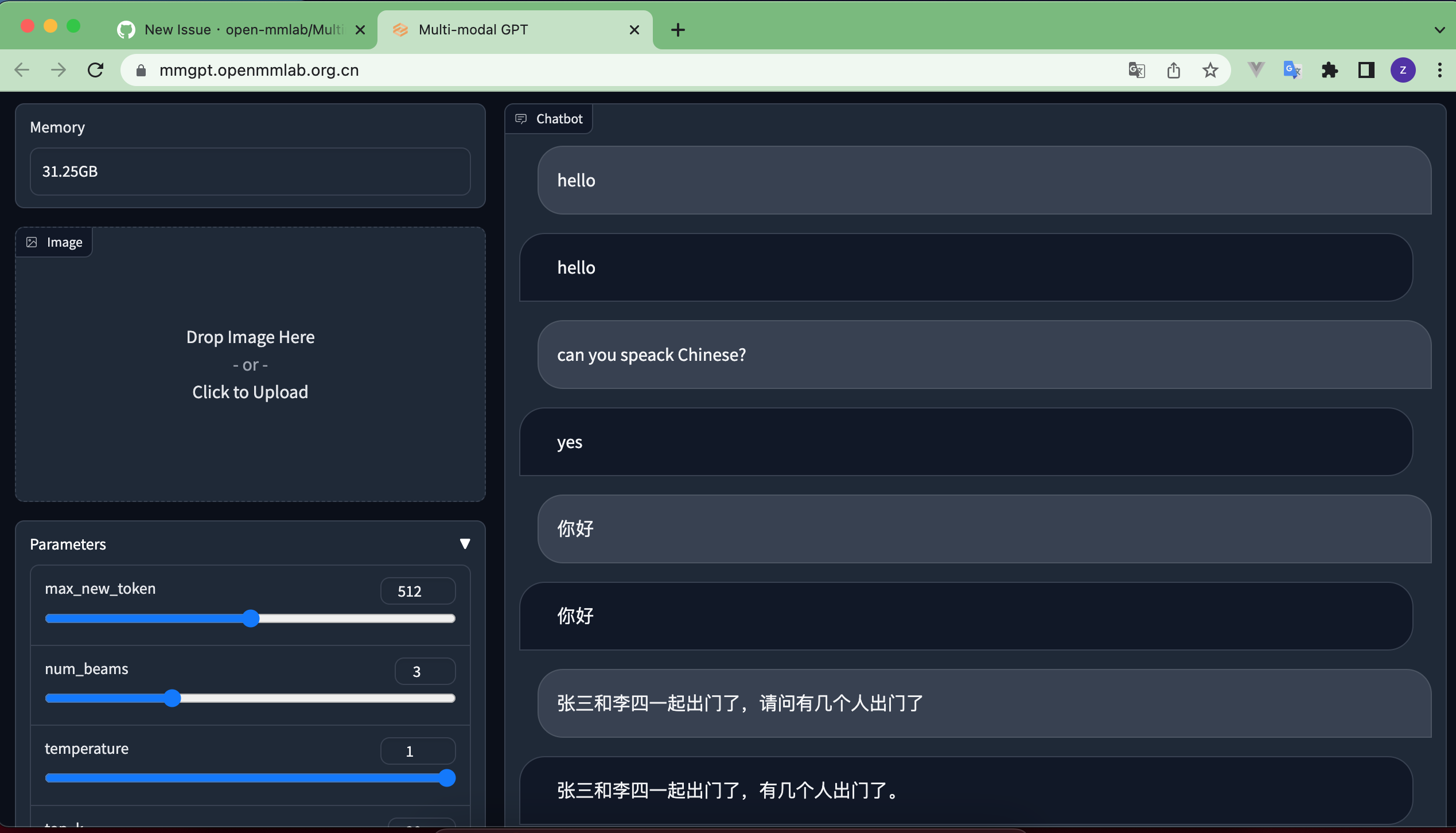Open the tab search chevron
The height and width of the screenshot is (833, 1456).
pos(1438,29)
